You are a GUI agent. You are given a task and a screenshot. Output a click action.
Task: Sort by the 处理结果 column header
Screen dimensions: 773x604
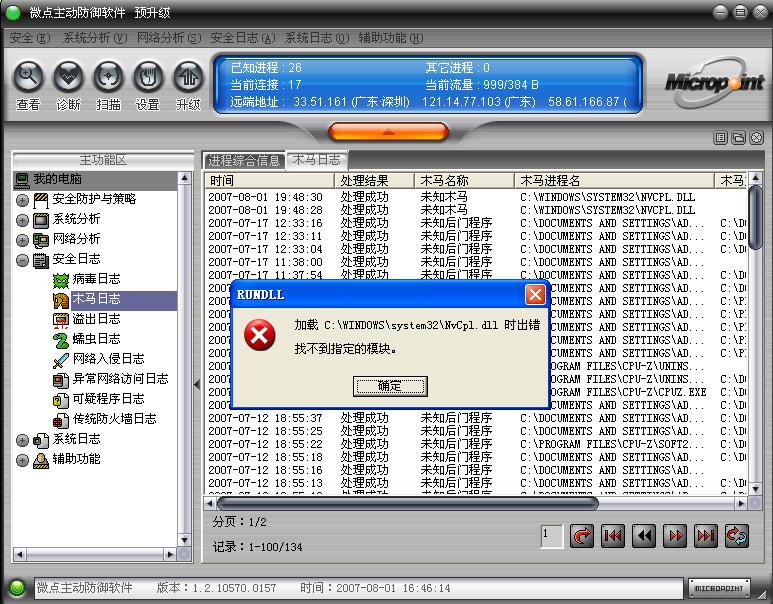[x=374, y=180]
